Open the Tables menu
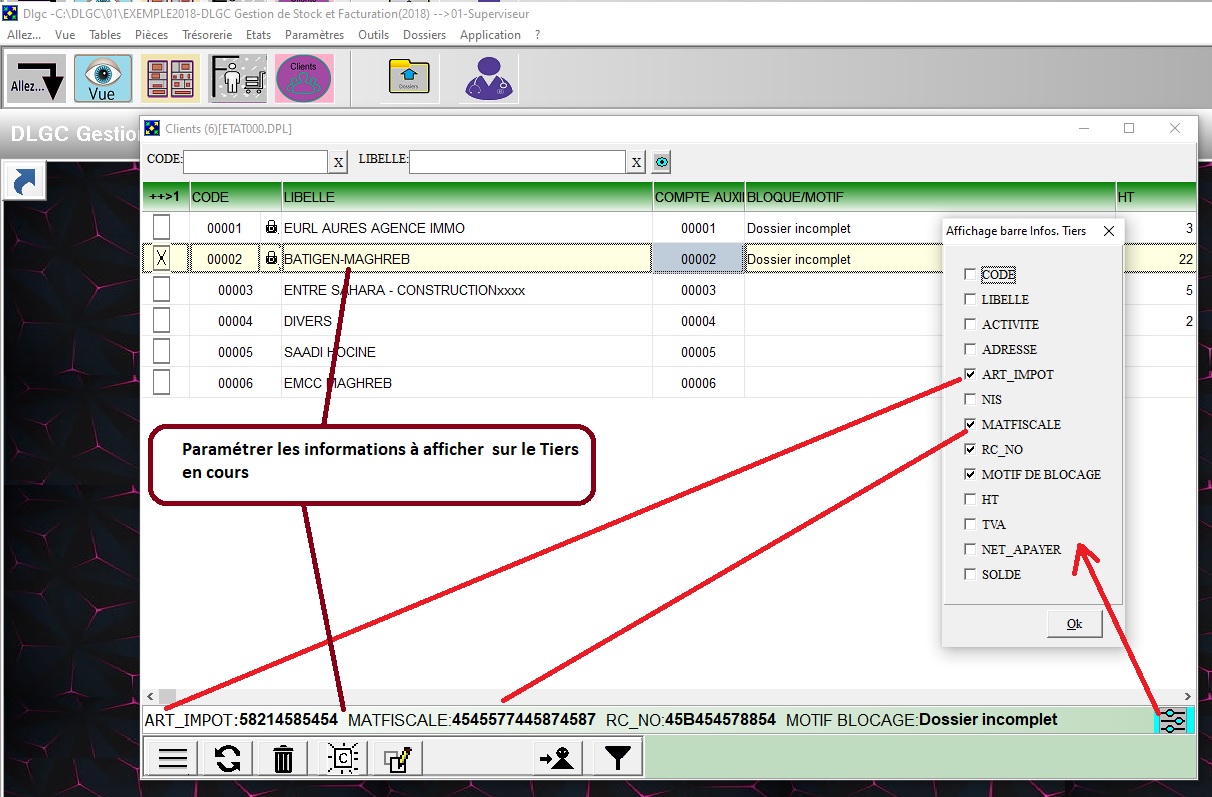Screen dimensions: 1212x797 tap(105, 35)
